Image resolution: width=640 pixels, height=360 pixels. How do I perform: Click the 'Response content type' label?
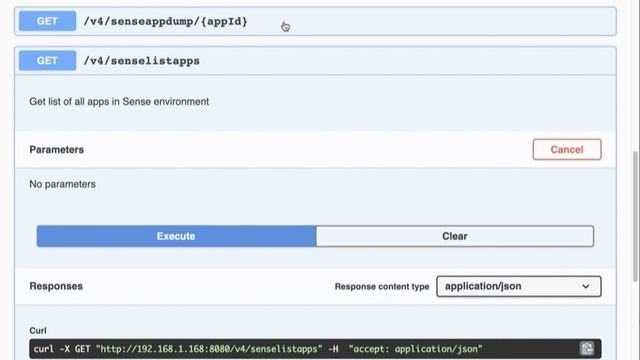click(x=382, y=287)
